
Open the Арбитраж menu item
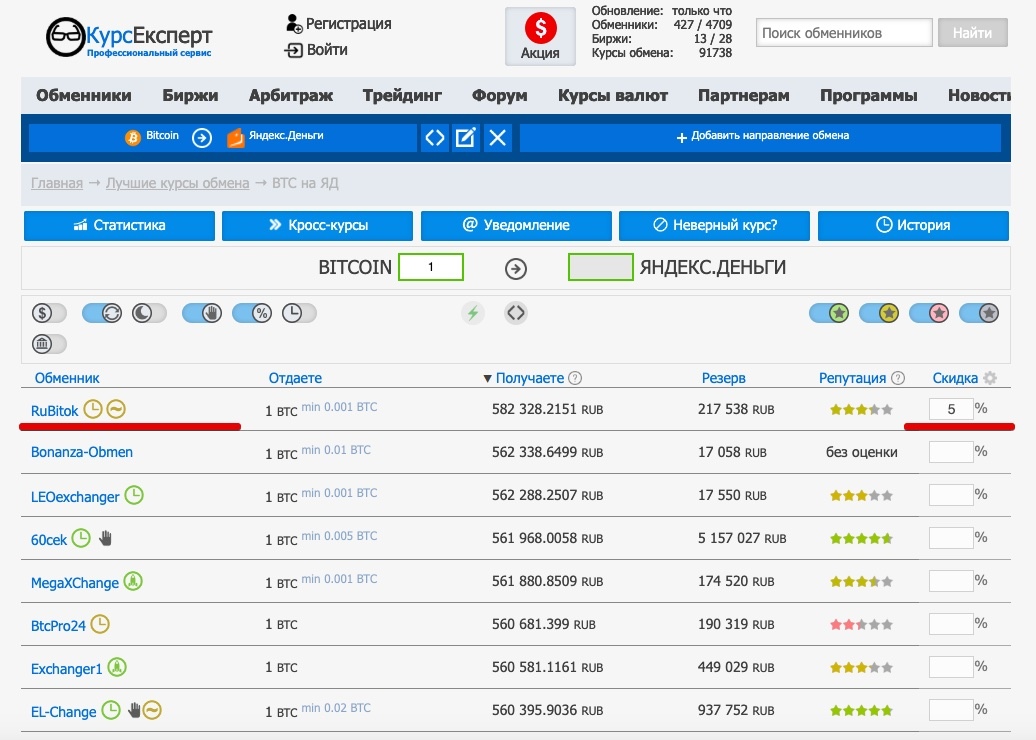[291, 96]
